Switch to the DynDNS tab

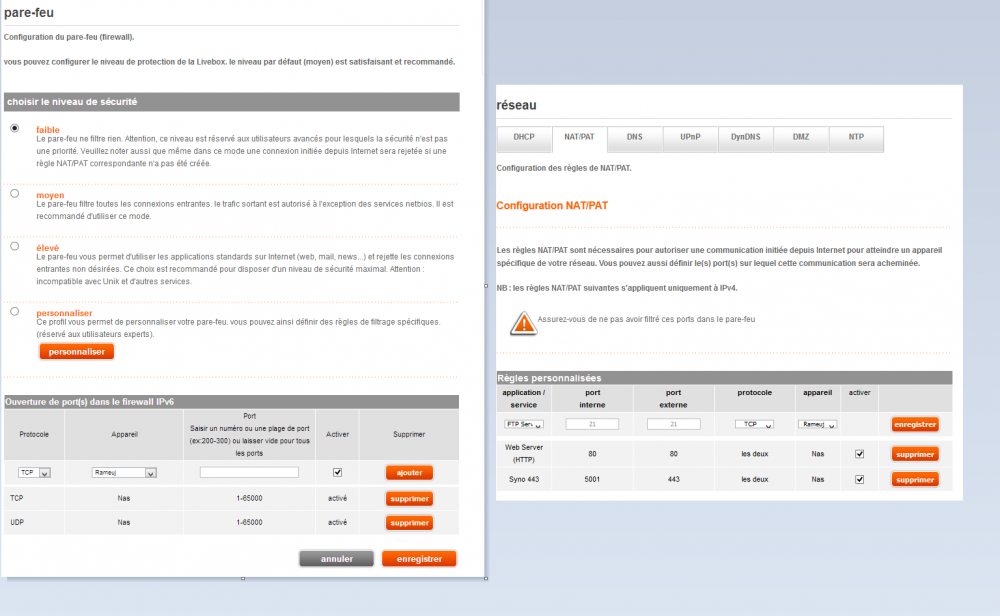(746, 138)
